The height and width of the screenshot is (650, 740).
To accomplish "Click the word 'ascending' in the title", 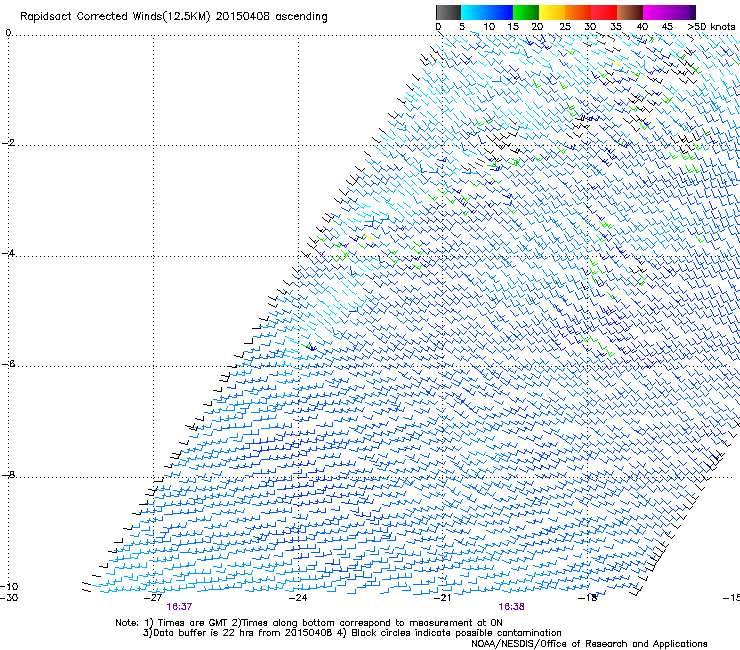I will pos(302,17).
